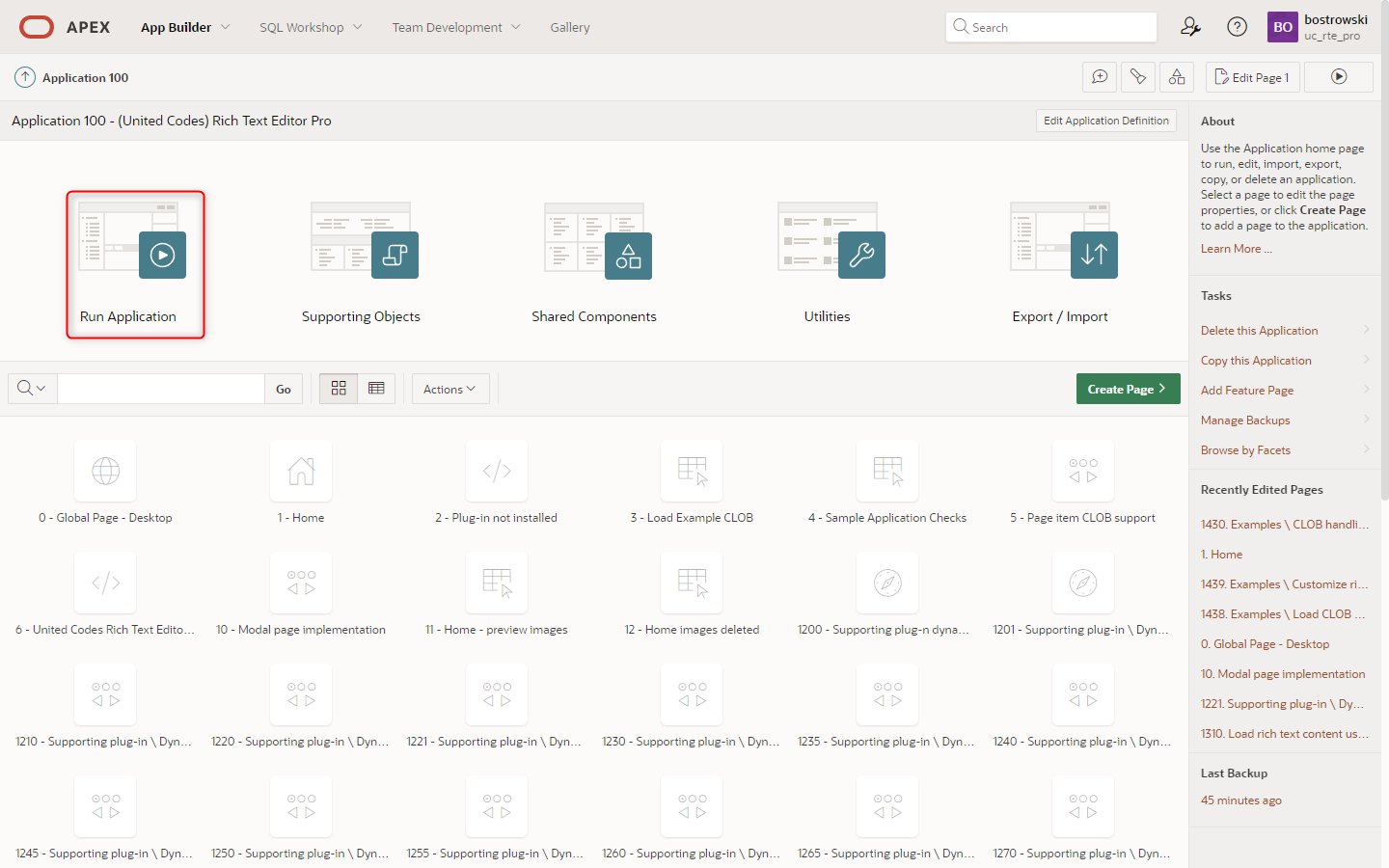Open page 4 - Sample Application Checks
This screenshot has height=868, width=1389.
(x=887, y=484)
